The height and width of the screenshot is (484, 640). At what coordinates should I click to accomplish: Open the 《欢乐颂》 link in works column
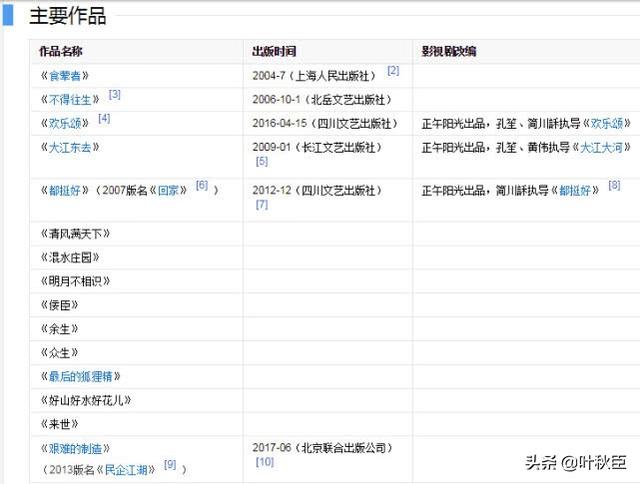[64, 123]
